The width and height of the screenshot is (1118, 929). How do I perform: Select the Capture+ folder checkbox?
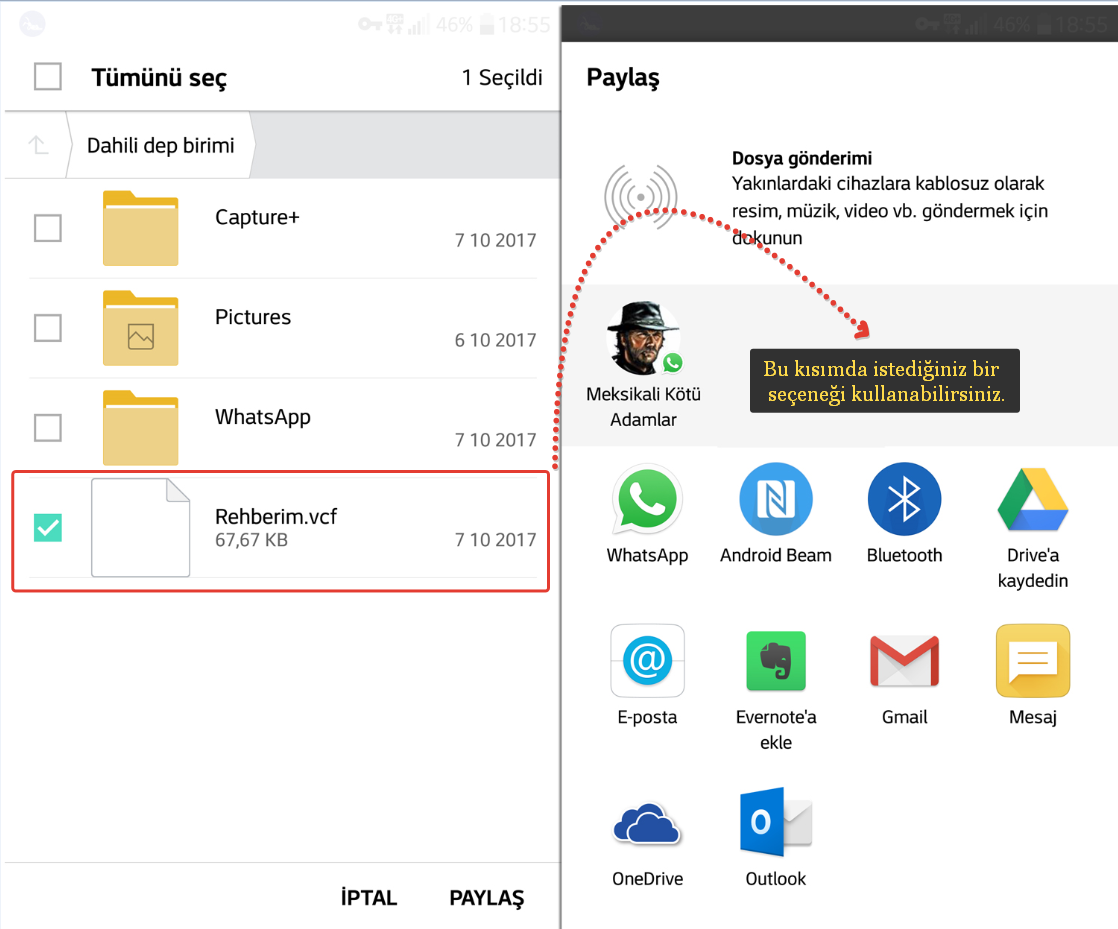48,228
